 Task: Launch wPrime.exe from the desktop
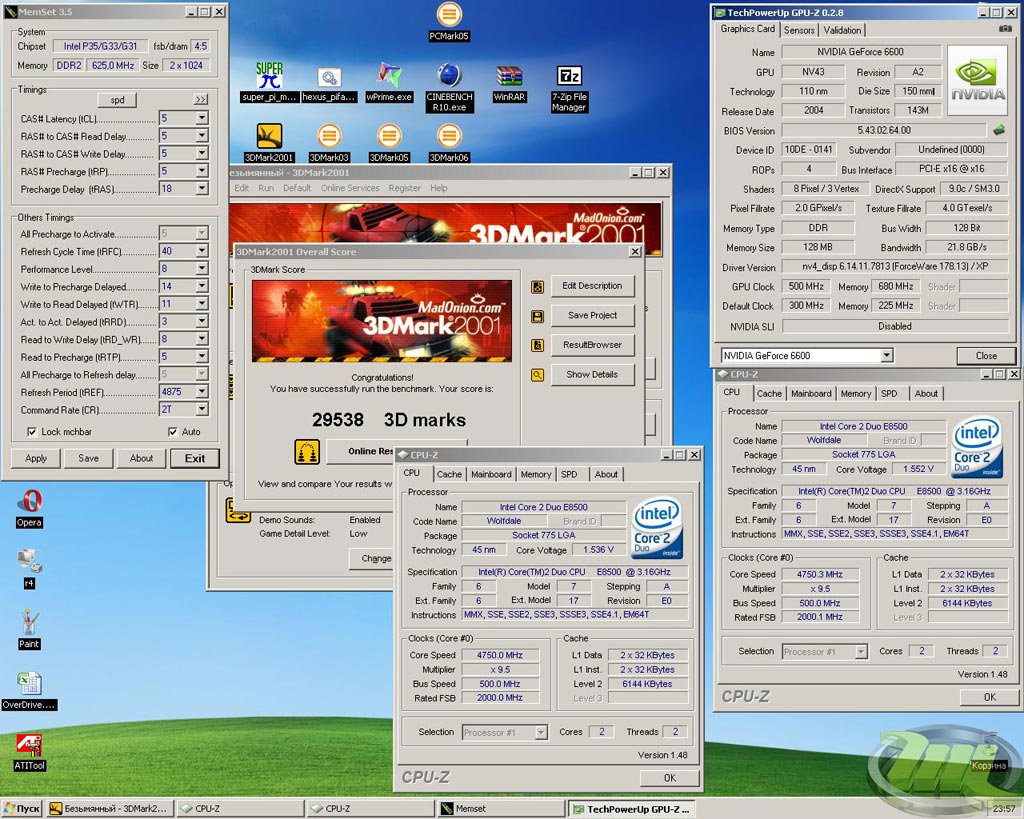(x=389, y=82)
